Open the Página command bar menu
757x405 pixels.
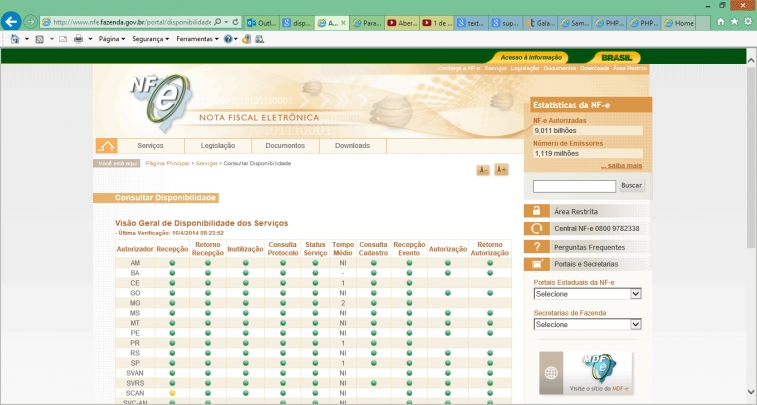(113, 39)
